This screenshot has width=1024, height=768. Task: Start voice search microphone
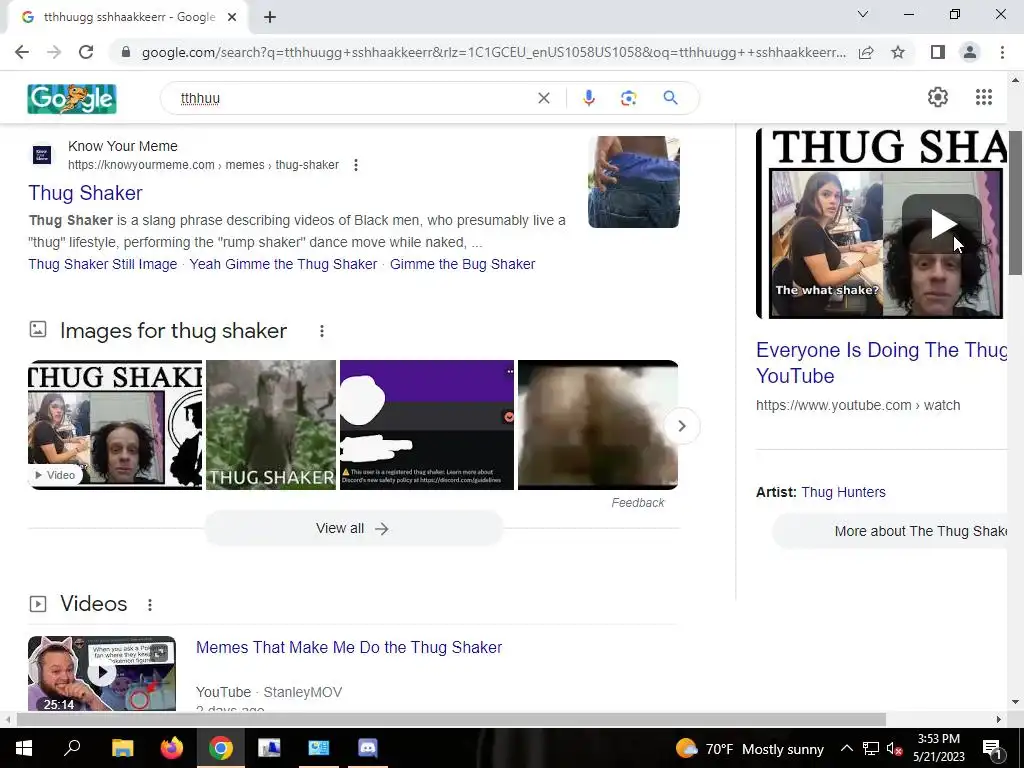point(588,98)
